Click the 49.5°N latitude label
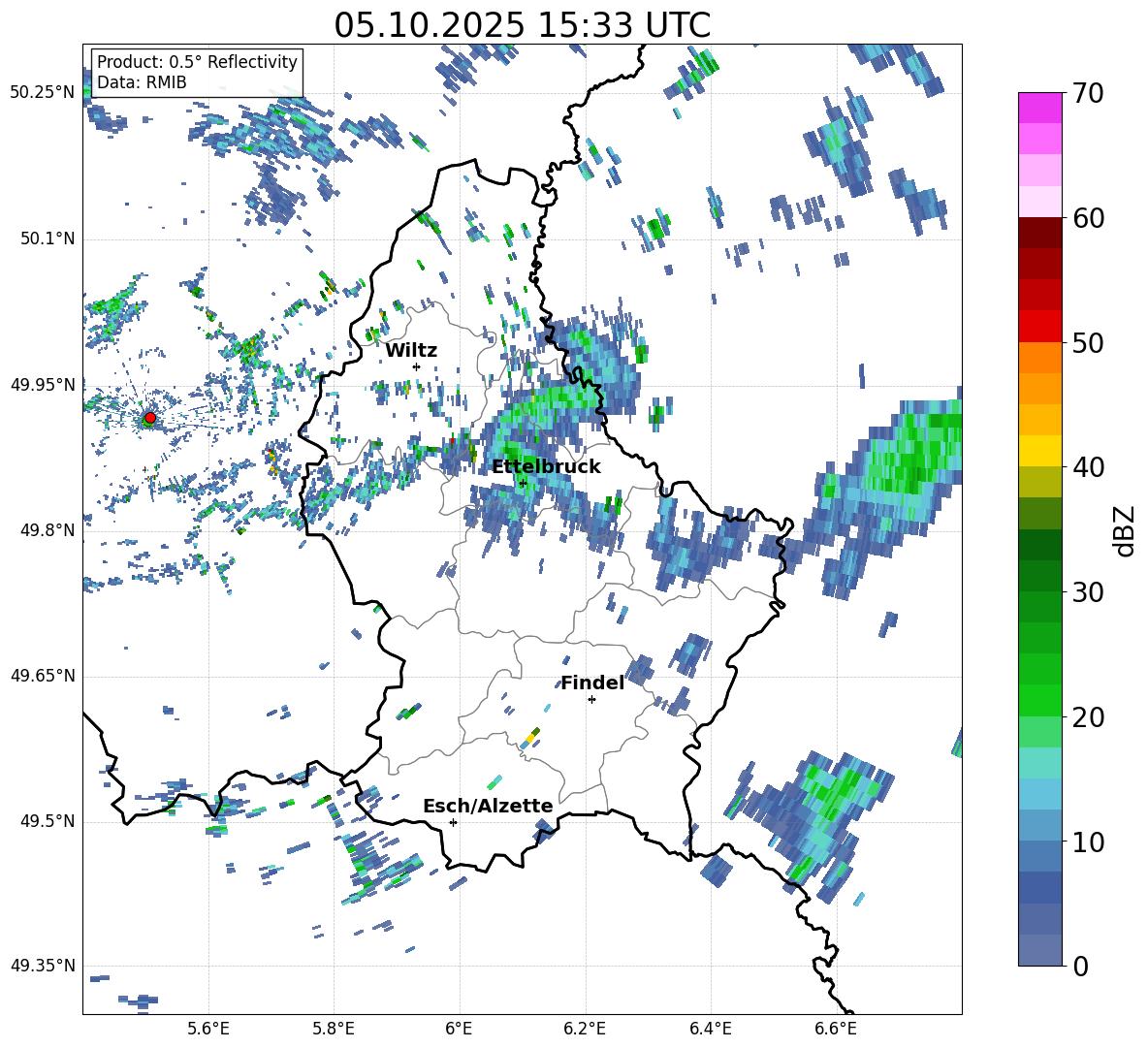Image resolution: width=1148 pixels, height=1048 pixels. pos(48,821)
